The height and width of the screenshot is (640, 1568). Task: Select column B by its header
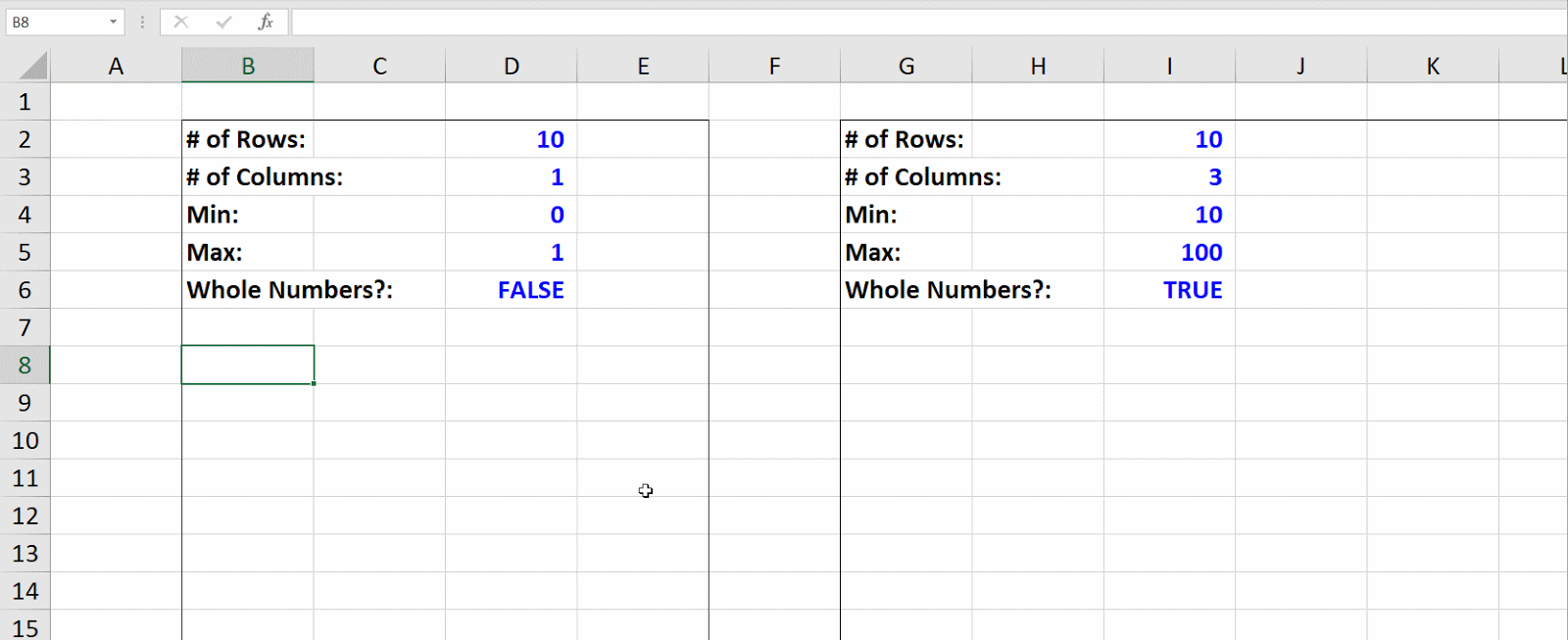pyautogui.click(x=248, y=67)
